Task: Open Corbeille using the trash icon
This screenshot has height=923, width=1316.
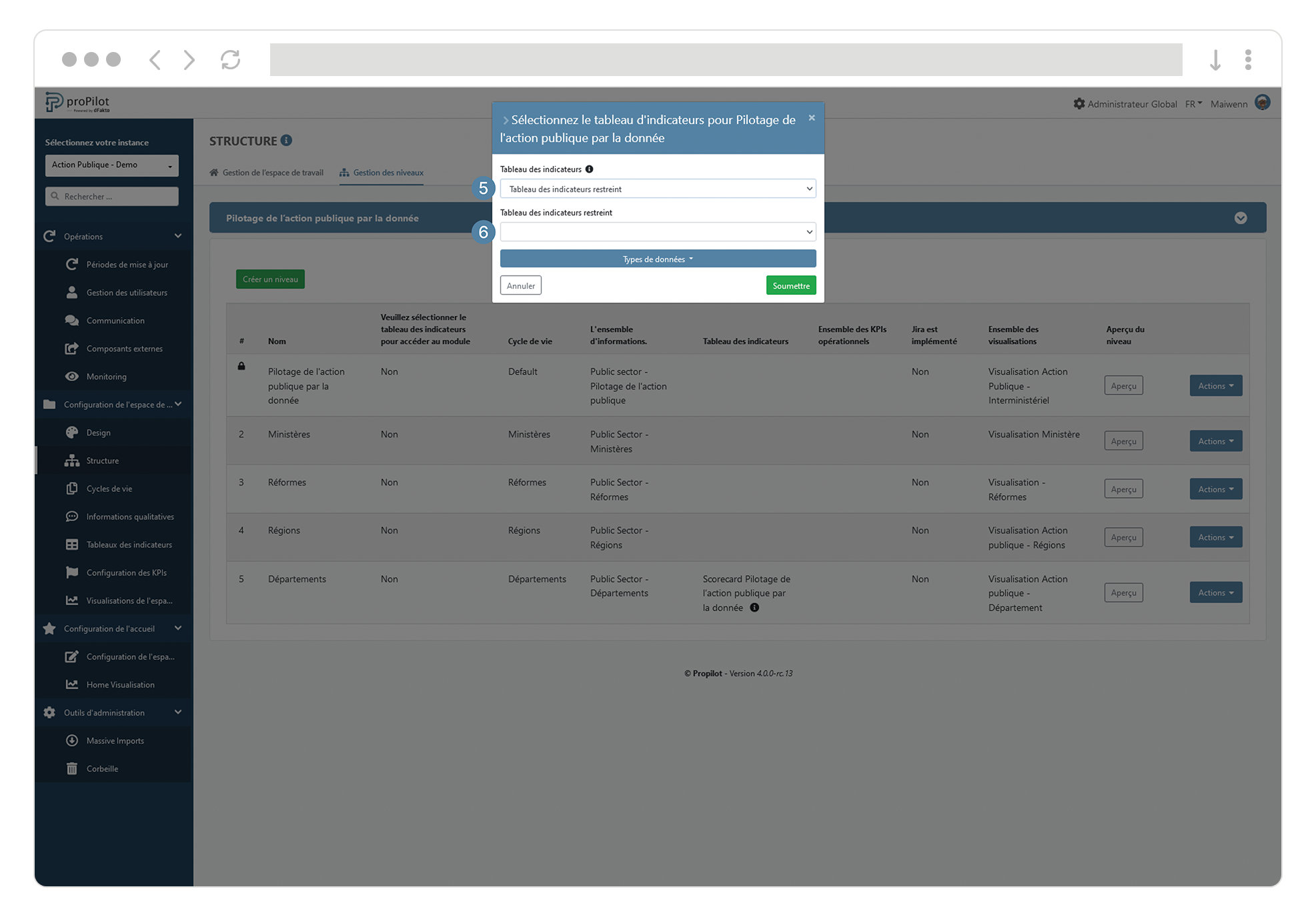Action: pyautogui.click(x=73, y=768)
